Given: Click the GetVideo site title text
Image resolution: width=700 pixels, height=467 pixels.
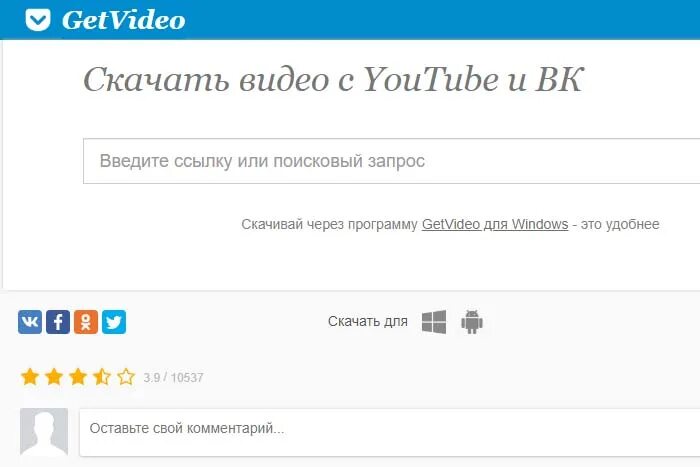Looking at the screenshot, I should tap(124, 20).
